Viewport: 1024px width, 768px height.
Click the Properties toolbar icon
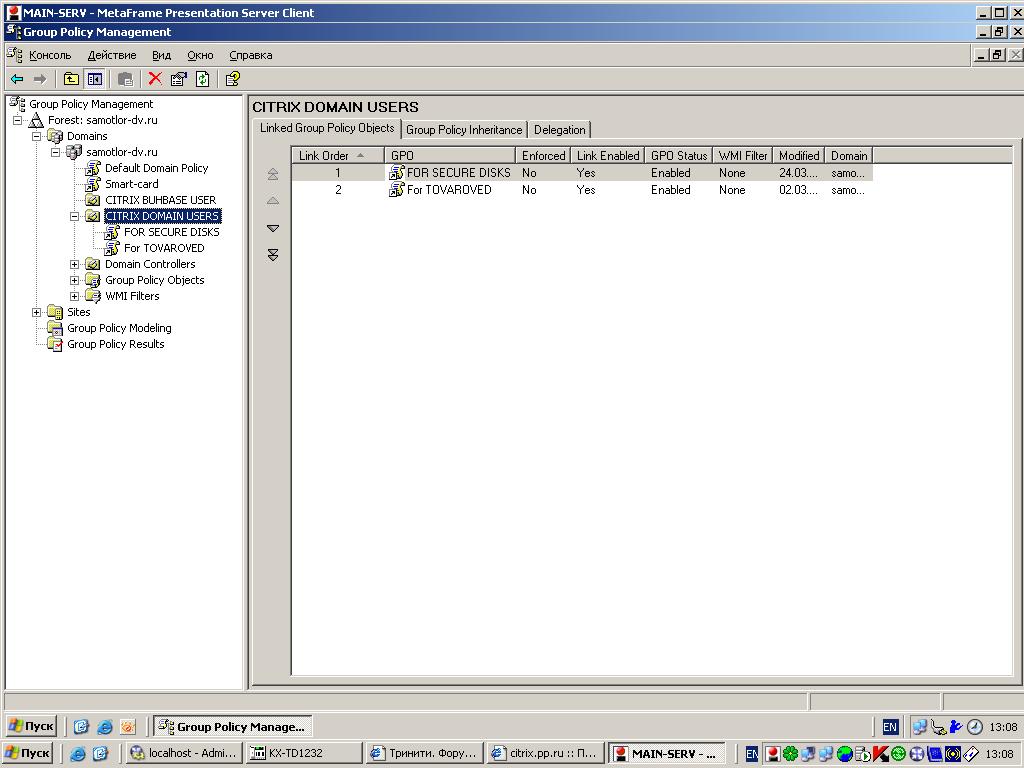(x=179, y=79)
